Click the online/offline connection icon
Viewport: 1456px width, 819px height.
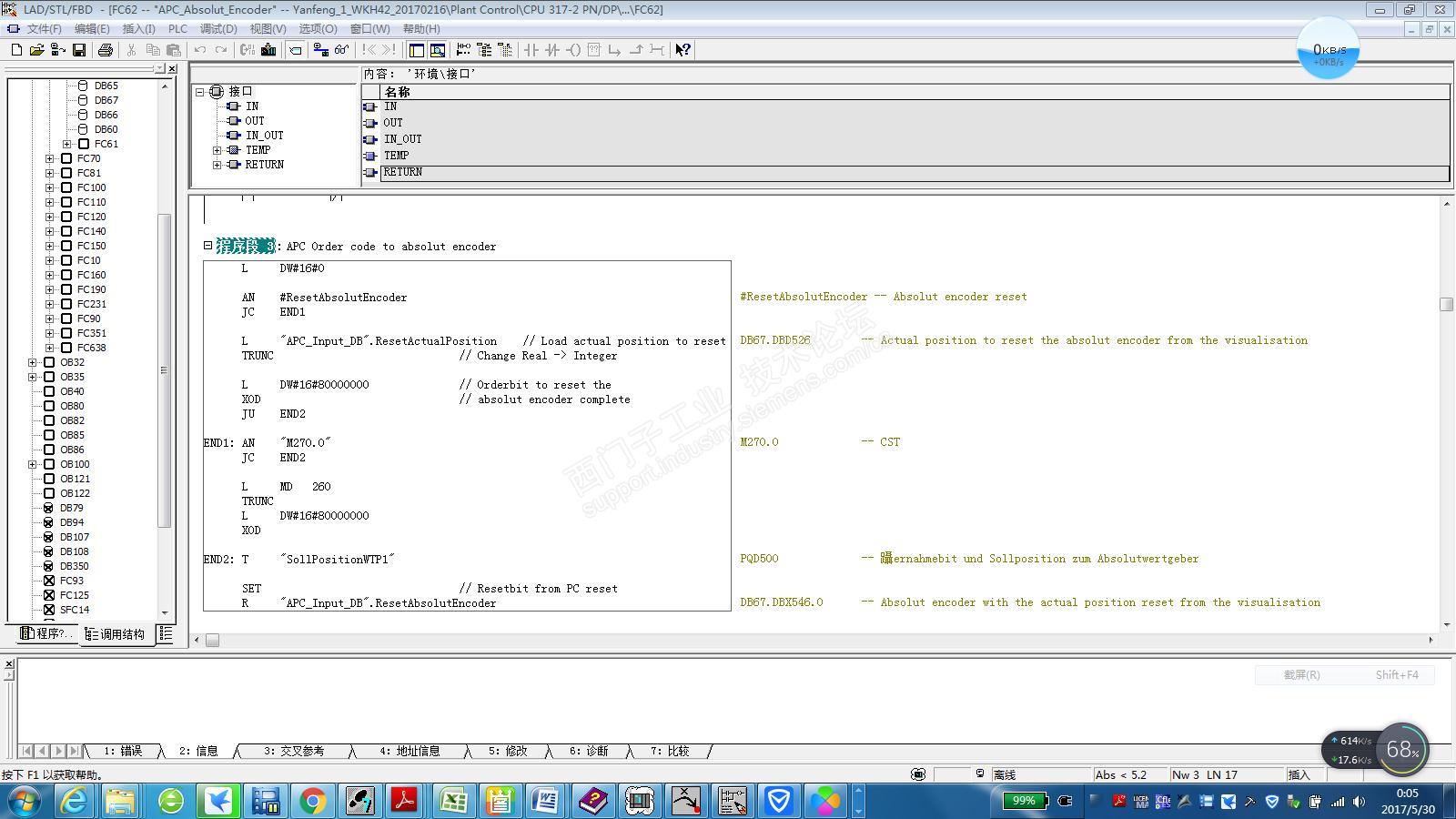(320, 50)
